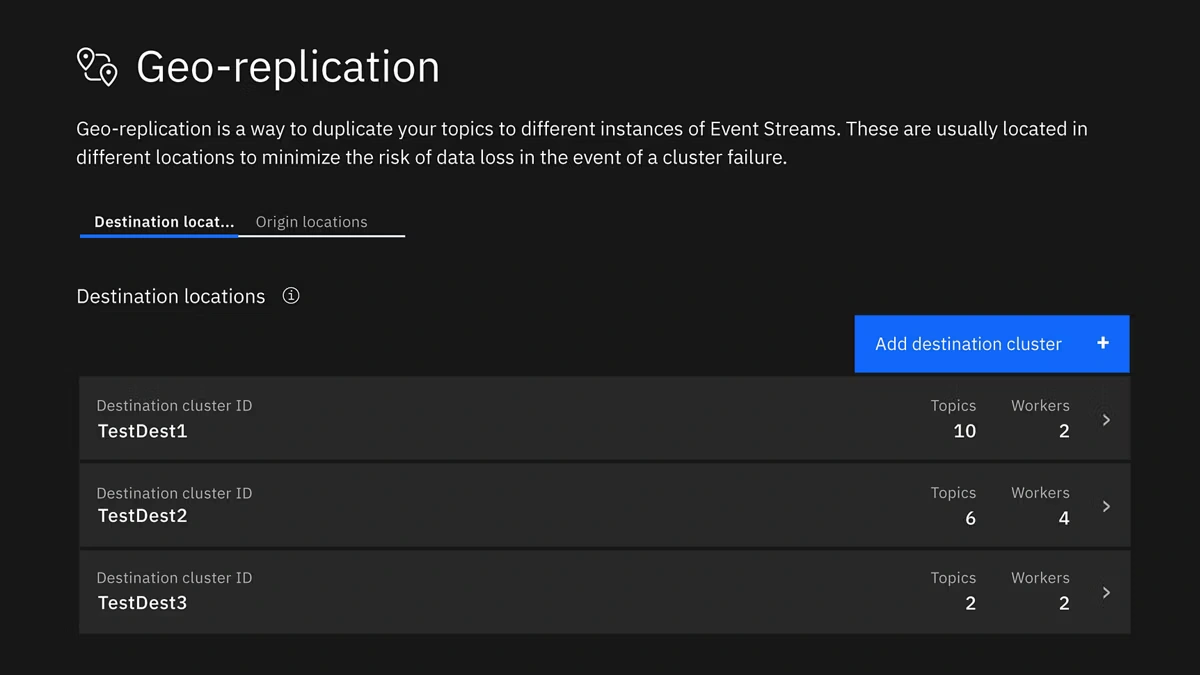Click the Workers count for TestDest1
The width and height of the screenshot is (1200, 675).
click(1064, 431)
